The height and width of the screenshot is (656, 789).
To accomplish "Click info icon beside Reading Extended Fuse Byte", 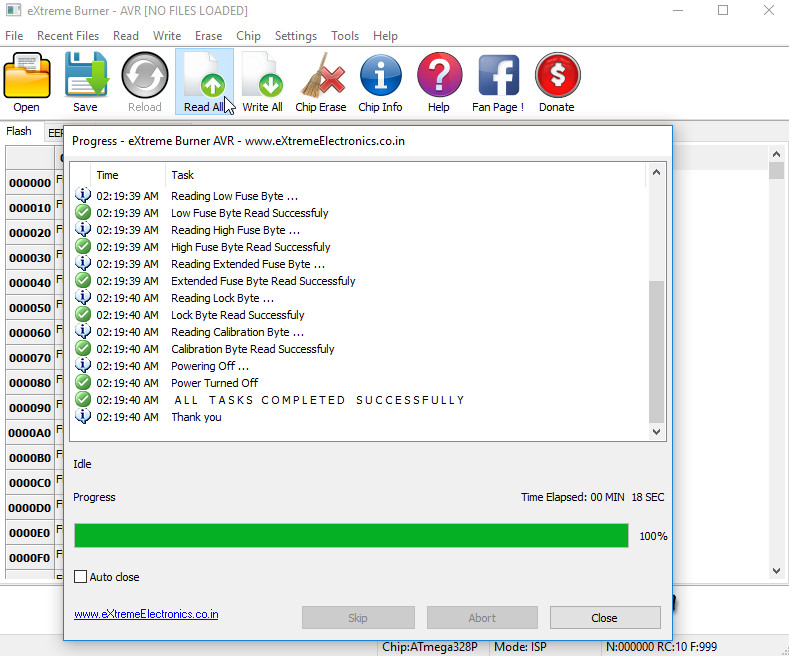I will tap(83, 263).
